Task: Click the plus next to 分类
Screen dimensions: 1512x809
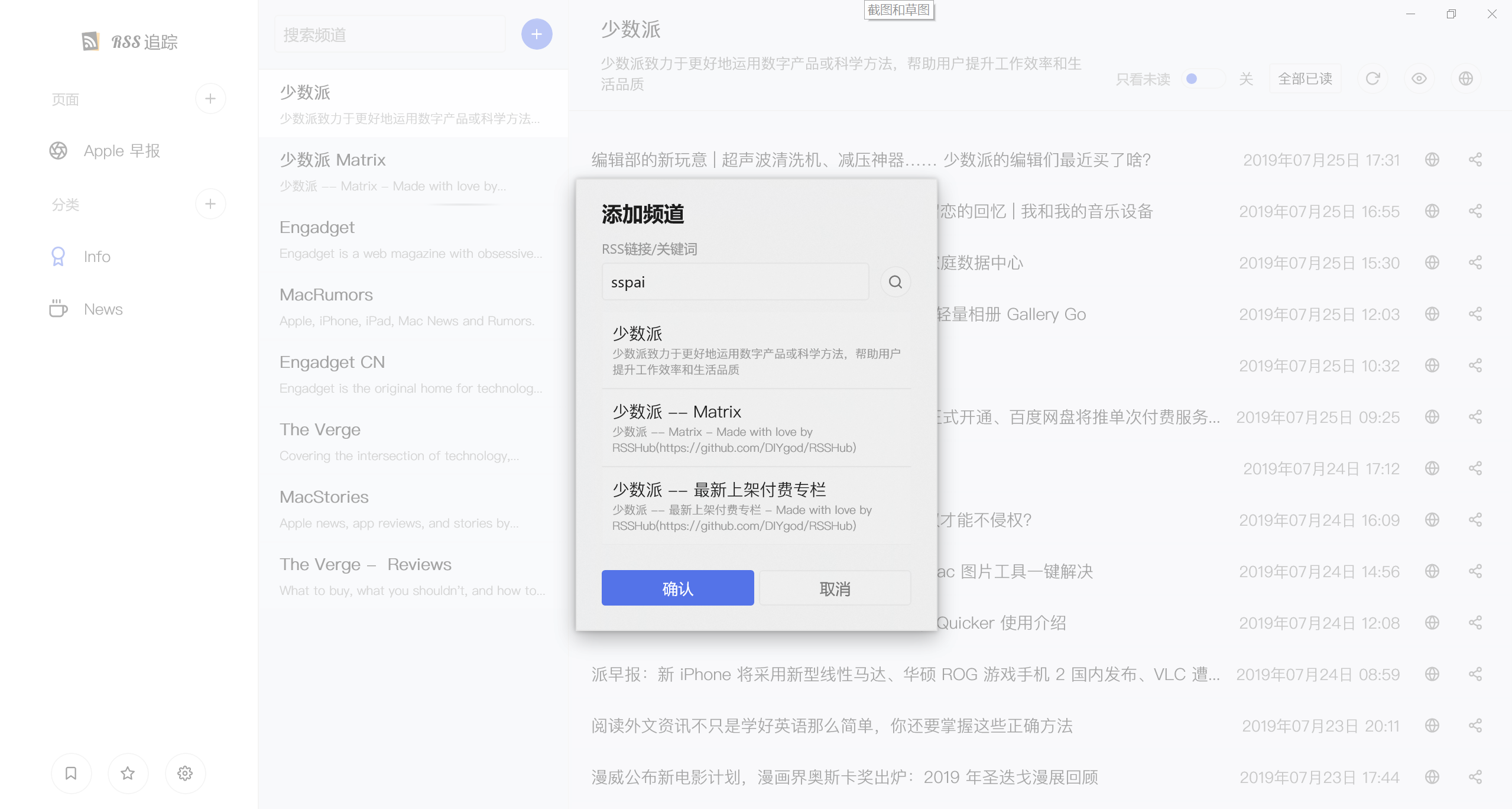Action: [210, 203]
